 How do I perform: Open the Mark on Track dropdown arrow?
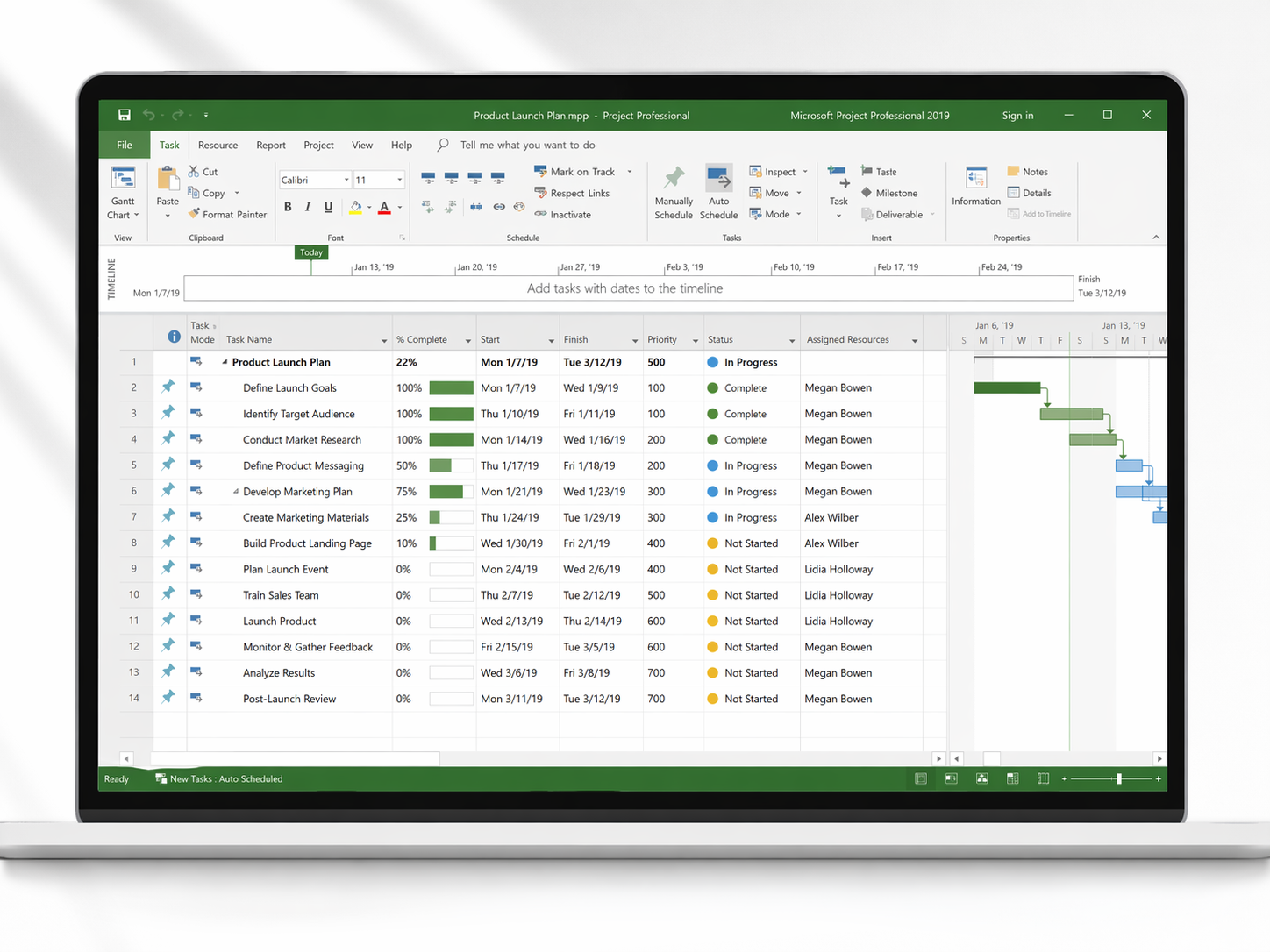[x=630, y=172]
